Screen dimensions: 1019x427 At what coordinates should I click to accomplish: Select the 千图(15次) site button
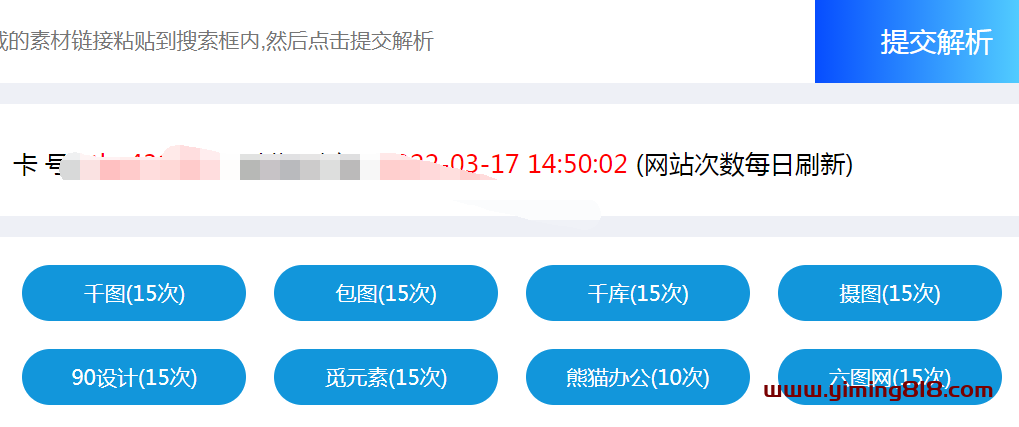point(134,293)
